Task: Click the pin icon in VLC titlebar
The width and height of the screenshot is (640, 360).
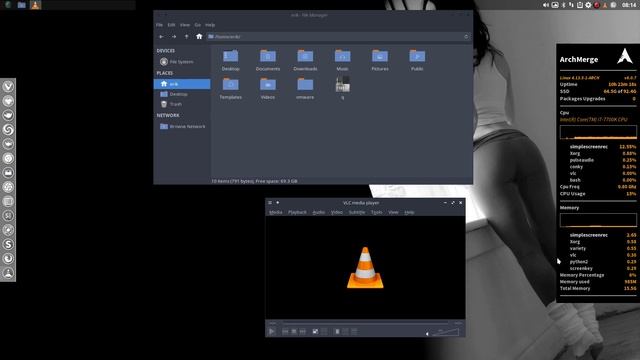Action: (x=278, y=202)
